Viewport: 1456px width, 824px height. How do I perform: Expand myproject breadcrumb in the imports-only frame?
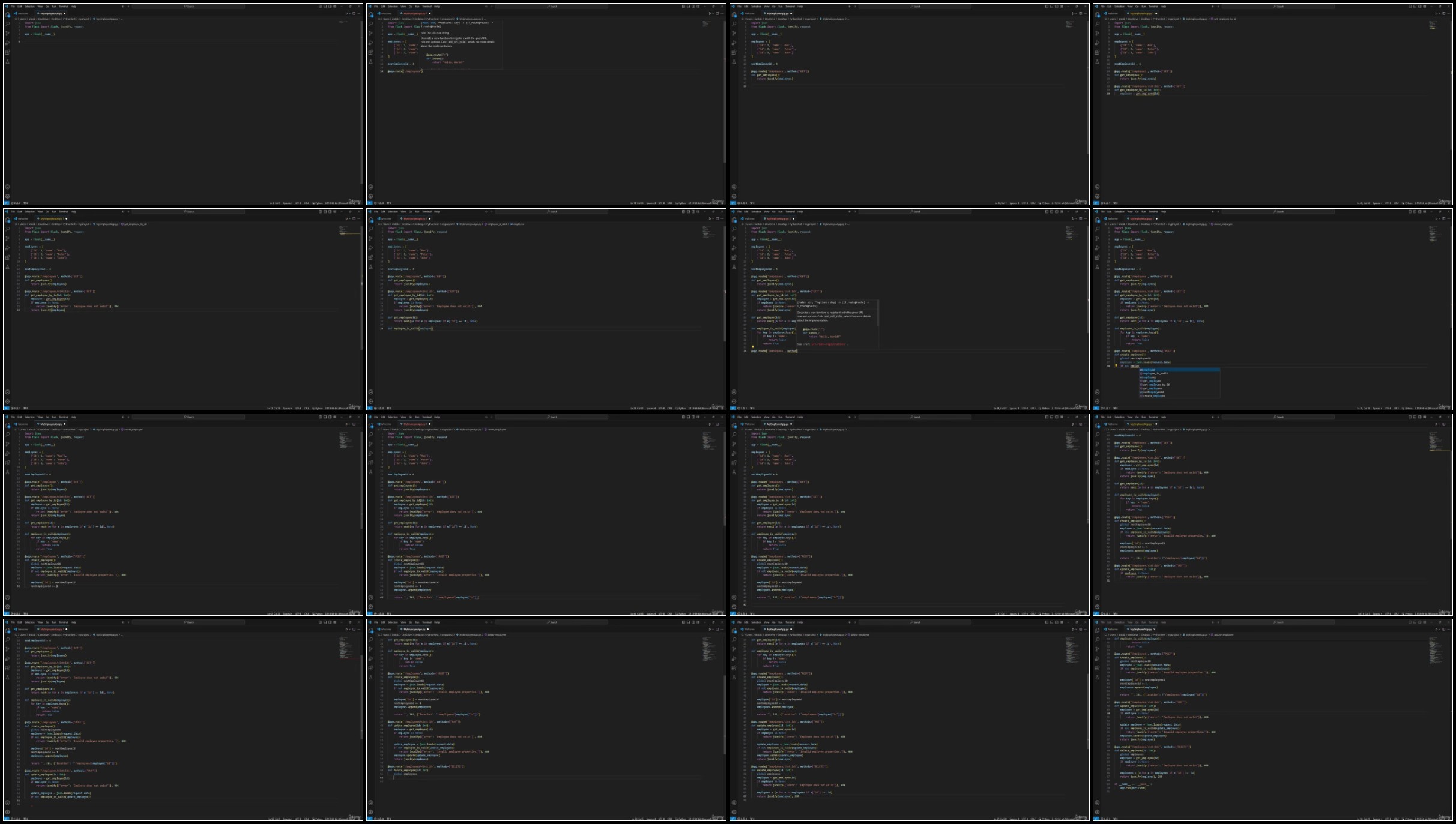pos(83,19)
